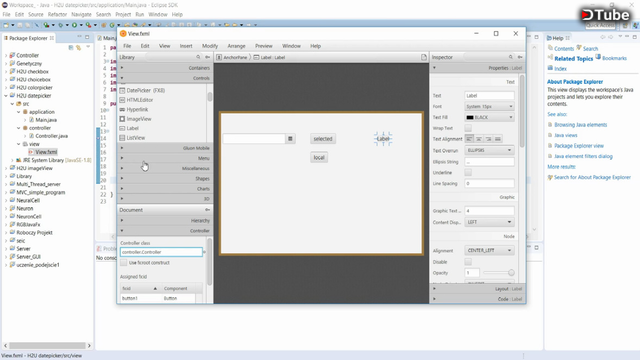
Task: Open the Text Fill BLACK dropdown
Action: coord(489,117)
